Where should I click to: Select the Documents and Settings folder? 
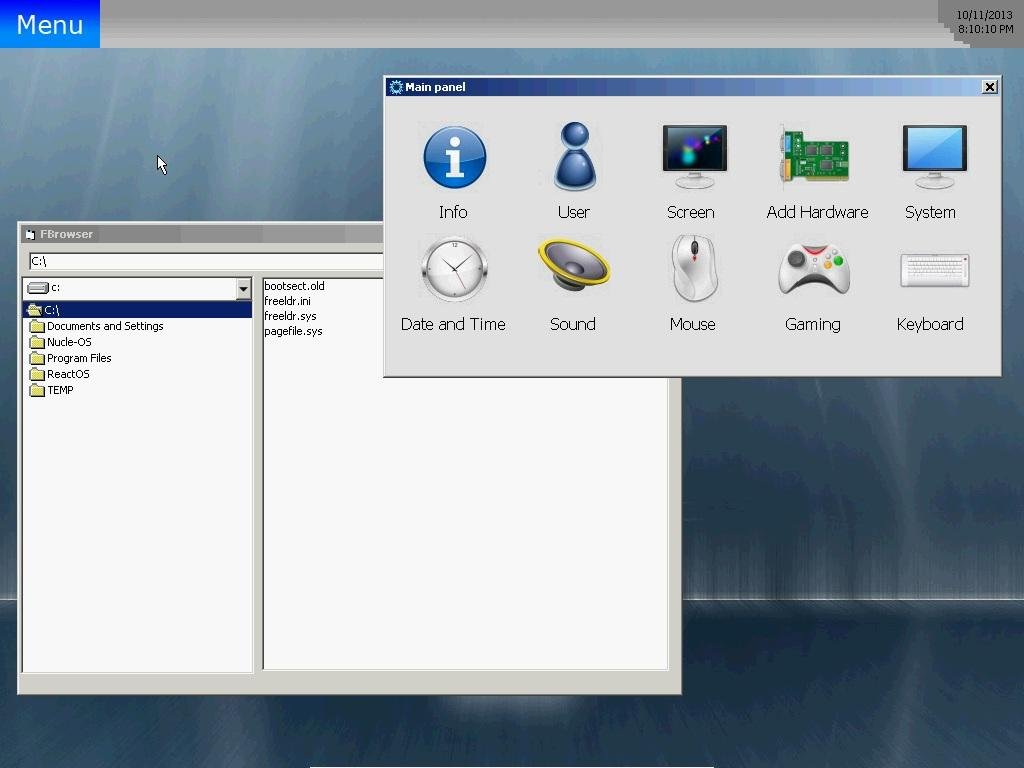(x=104, y=326)
